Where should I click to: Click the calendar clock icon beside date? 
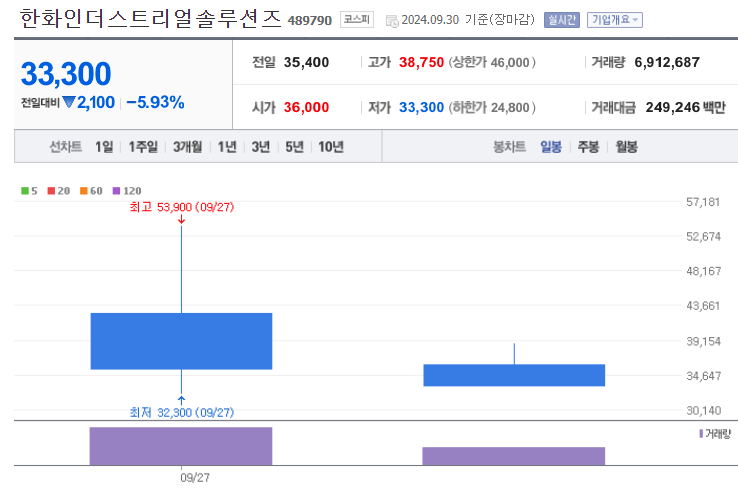pos(392,21)
